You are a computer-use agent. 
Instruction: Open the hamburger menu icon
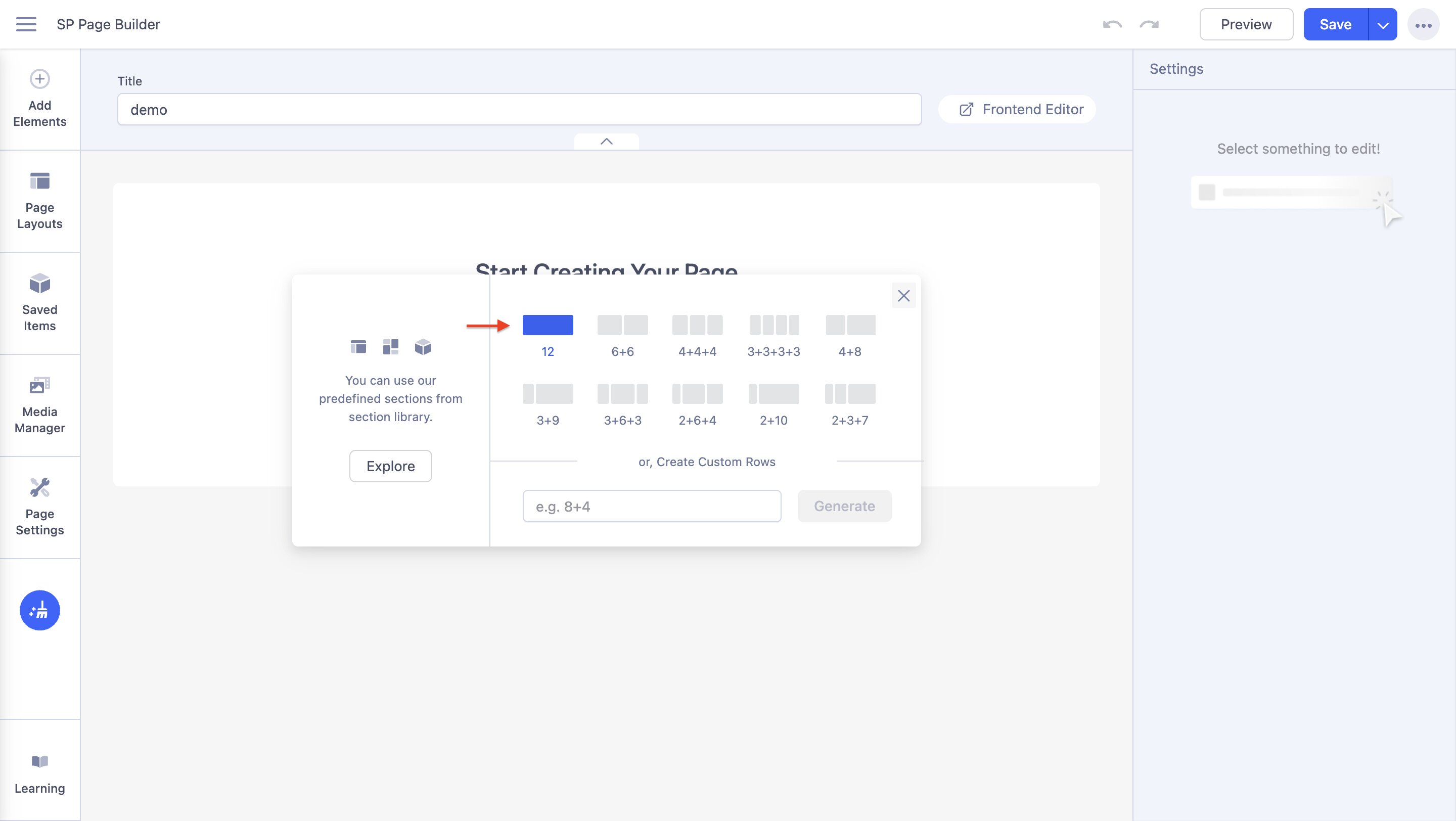[26, 24]
